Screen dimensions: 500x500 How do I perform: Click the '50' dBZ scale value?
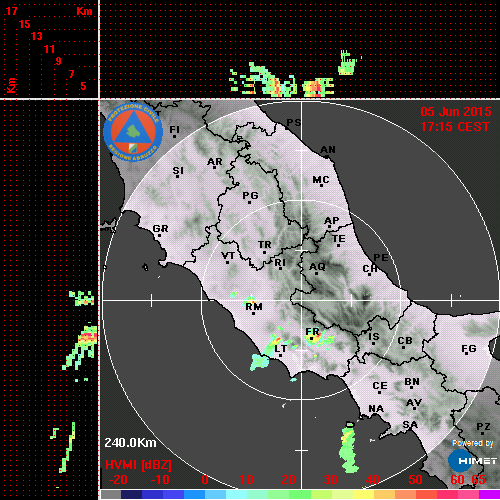point(415,480)
